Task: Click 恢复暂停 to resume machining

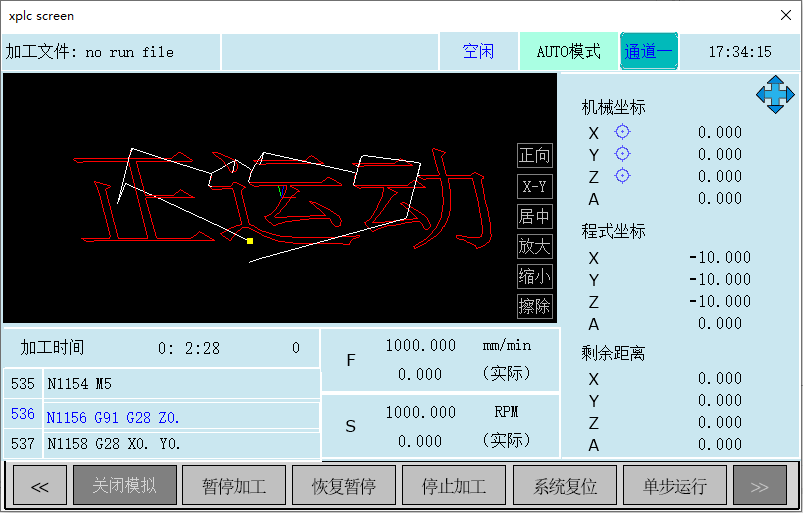Action: click(344, 485)
